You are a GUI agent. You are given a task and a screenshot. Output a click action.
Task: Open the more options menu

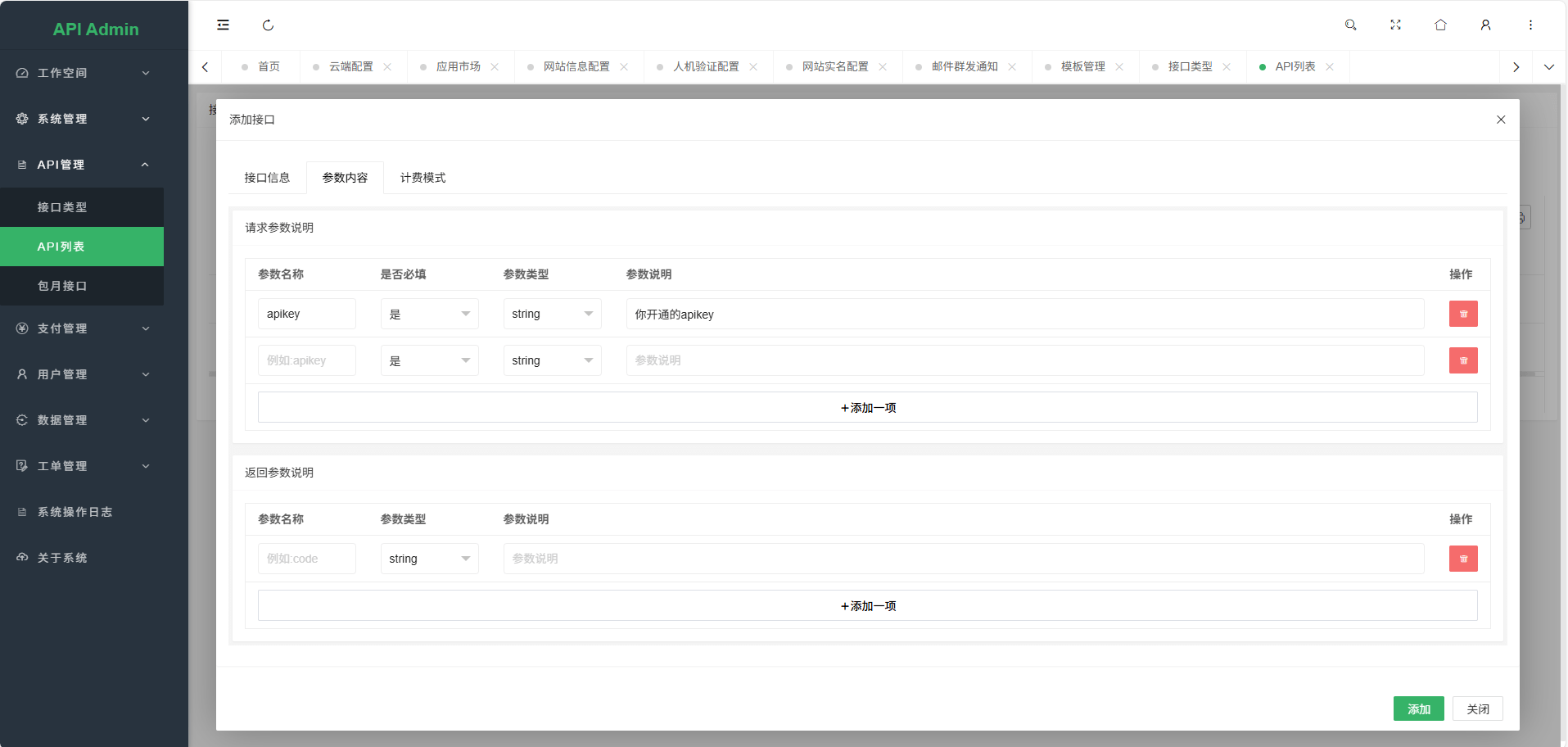pyautogui.click(x=1530, y=25)
